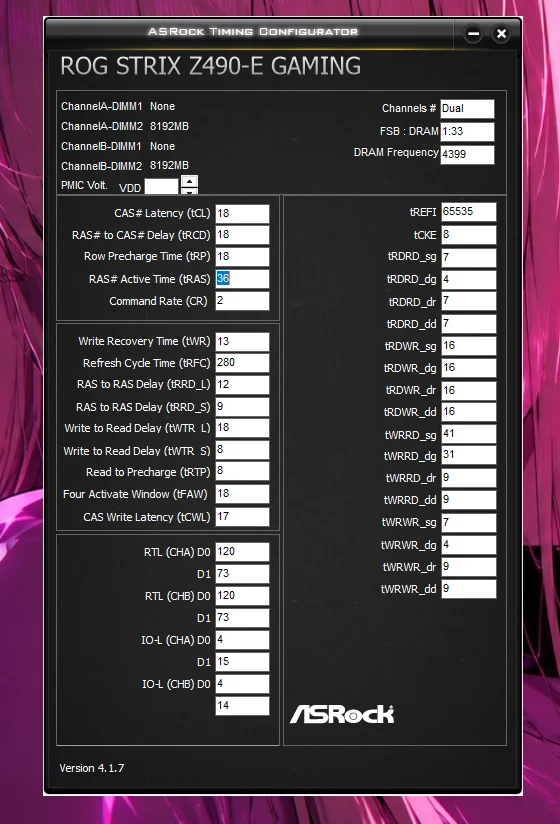Click the VDD voltage input box

161,187
